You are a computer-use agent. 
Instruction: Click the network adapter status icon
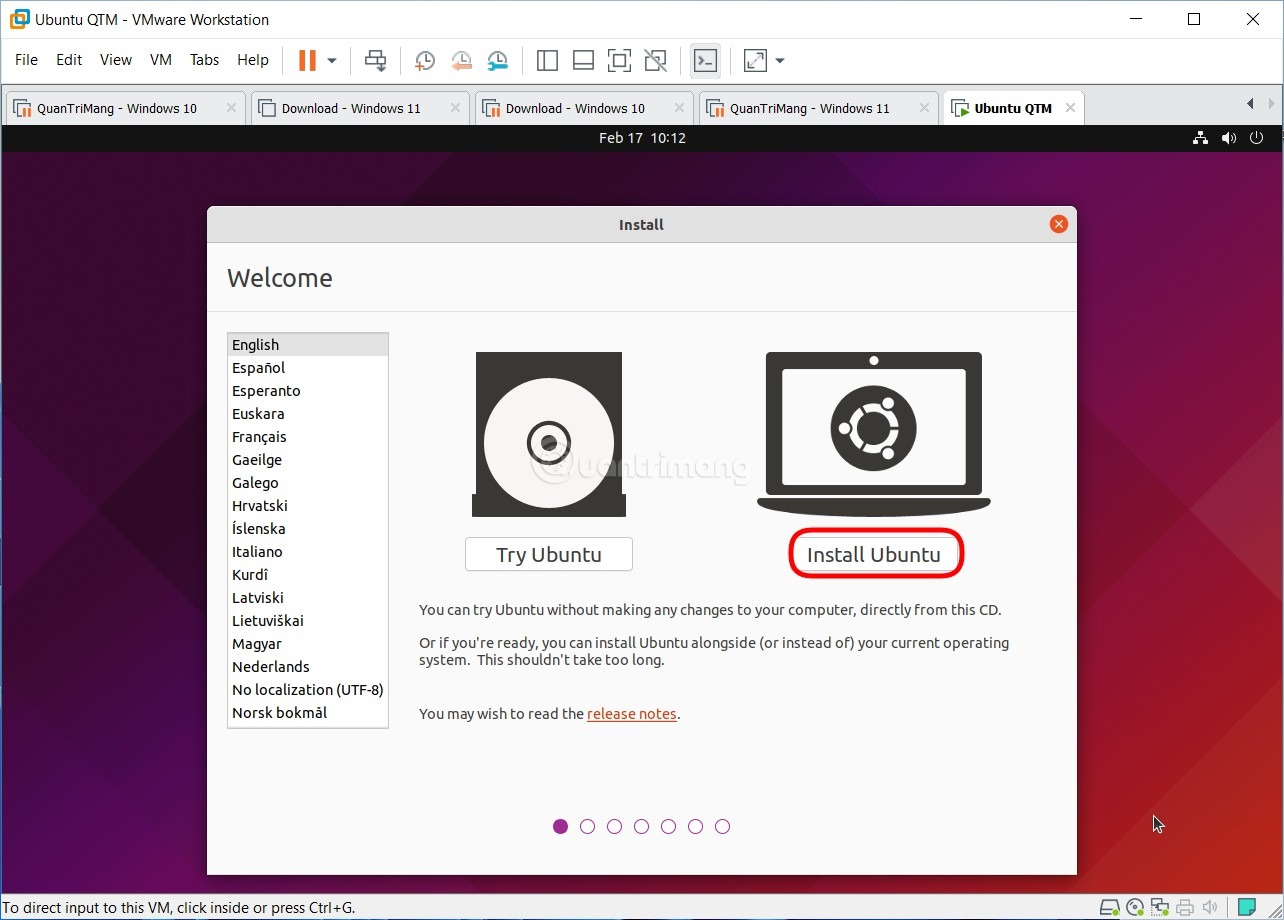(1160, 908)
